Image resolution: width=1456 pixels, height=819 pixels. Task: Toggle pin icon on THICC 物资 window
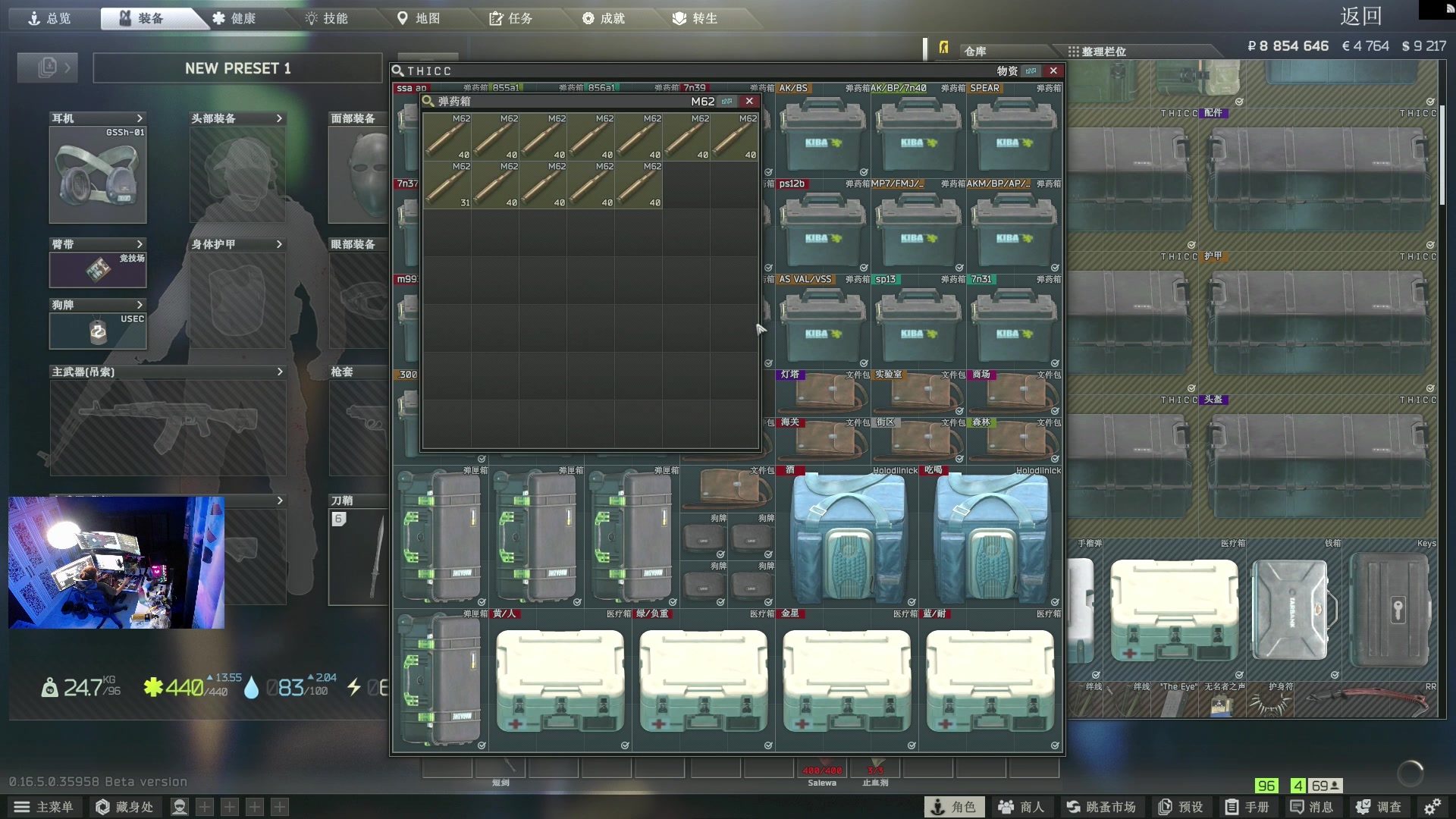coord(1031,71)
